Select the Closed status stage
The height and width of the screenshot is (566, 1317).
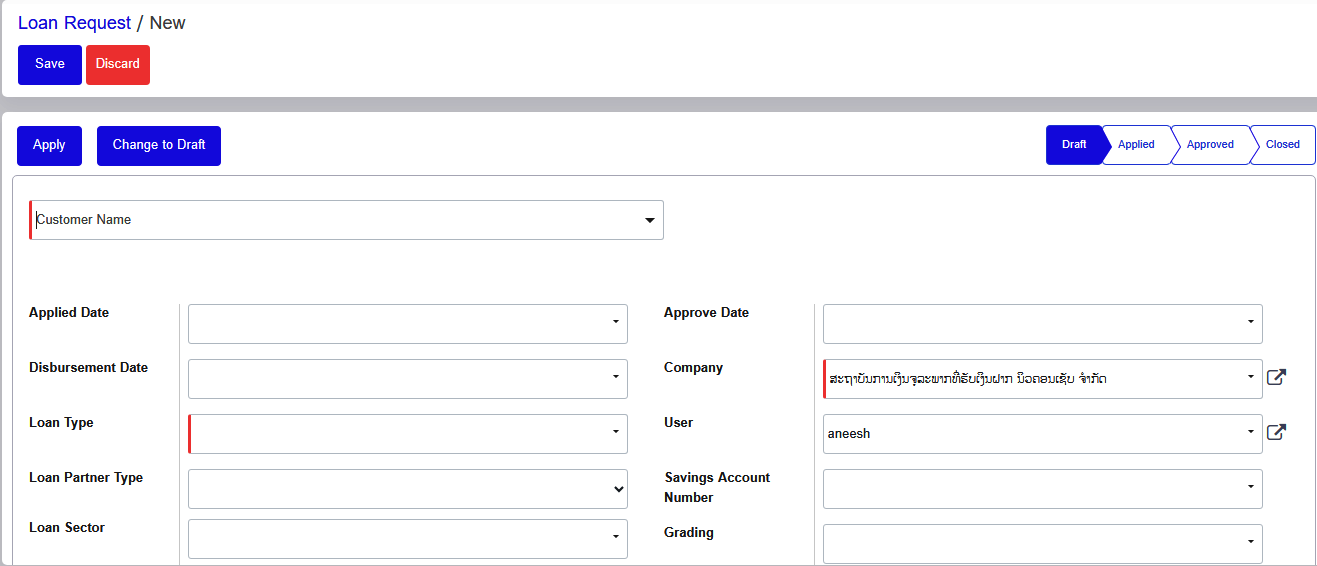pos(1282,145)
